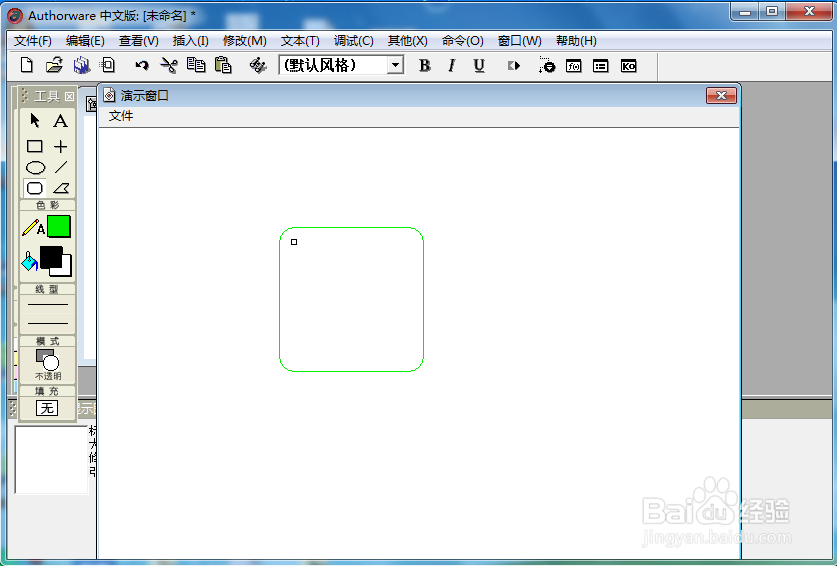Open the Functions window icon
837x566 pixels.
pos(574,66)
